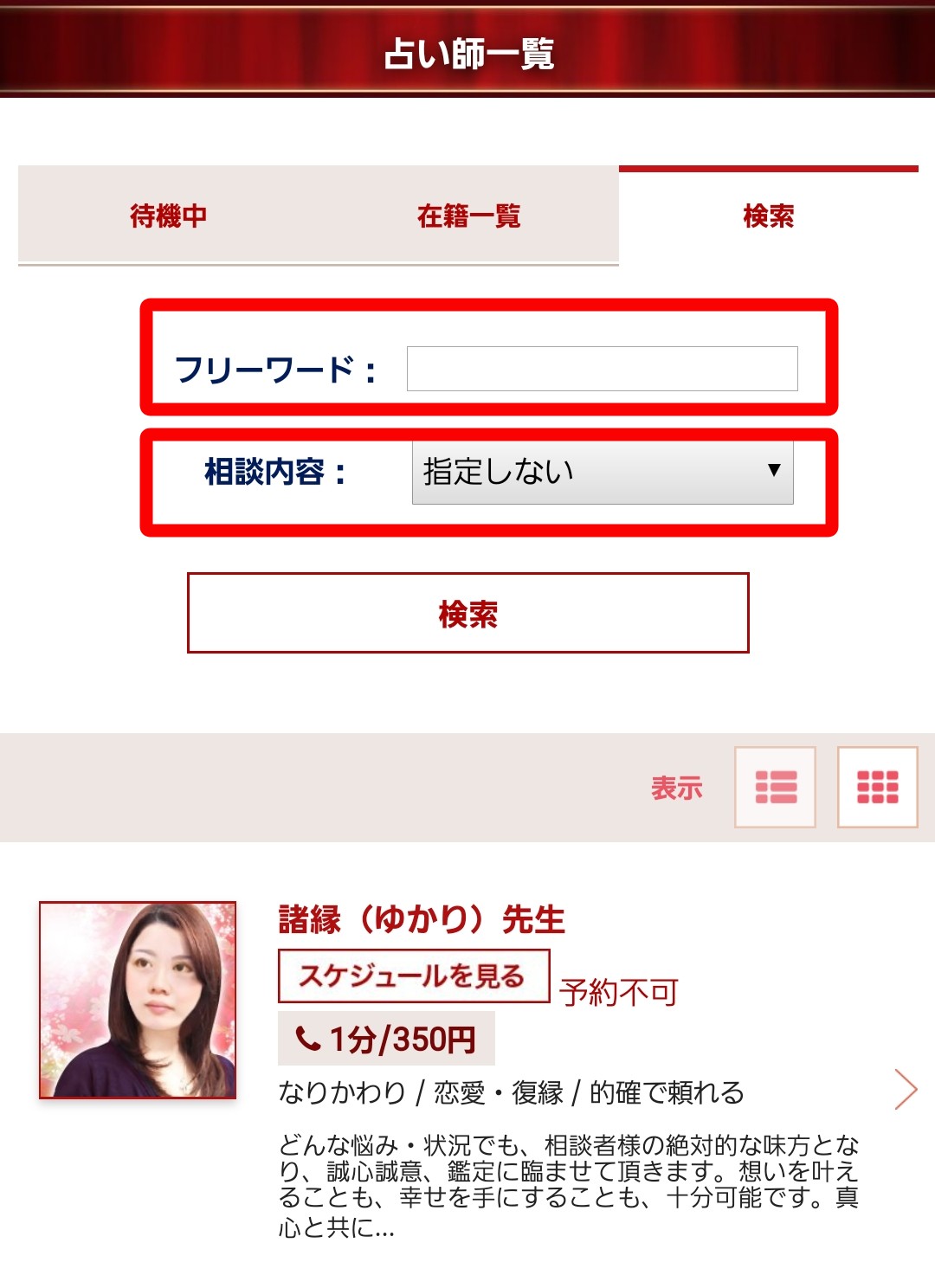Click the 1分/350円 call price badge
The width and height of the screenshot is (935, 1288).
(x=386, y=1038)
